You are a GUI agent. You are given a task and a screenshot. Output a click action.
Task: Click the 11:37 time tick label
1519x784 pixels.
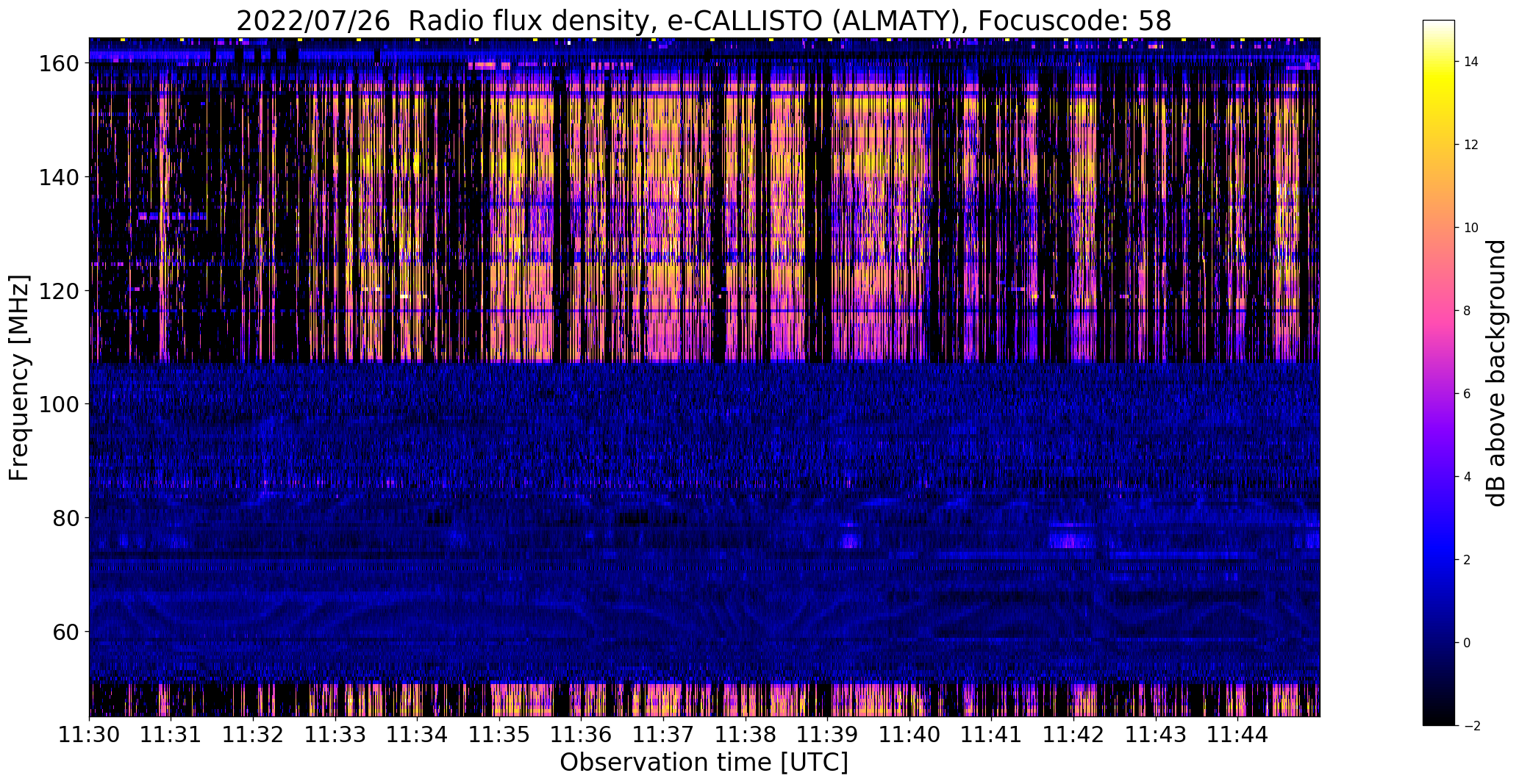[664, 734]
